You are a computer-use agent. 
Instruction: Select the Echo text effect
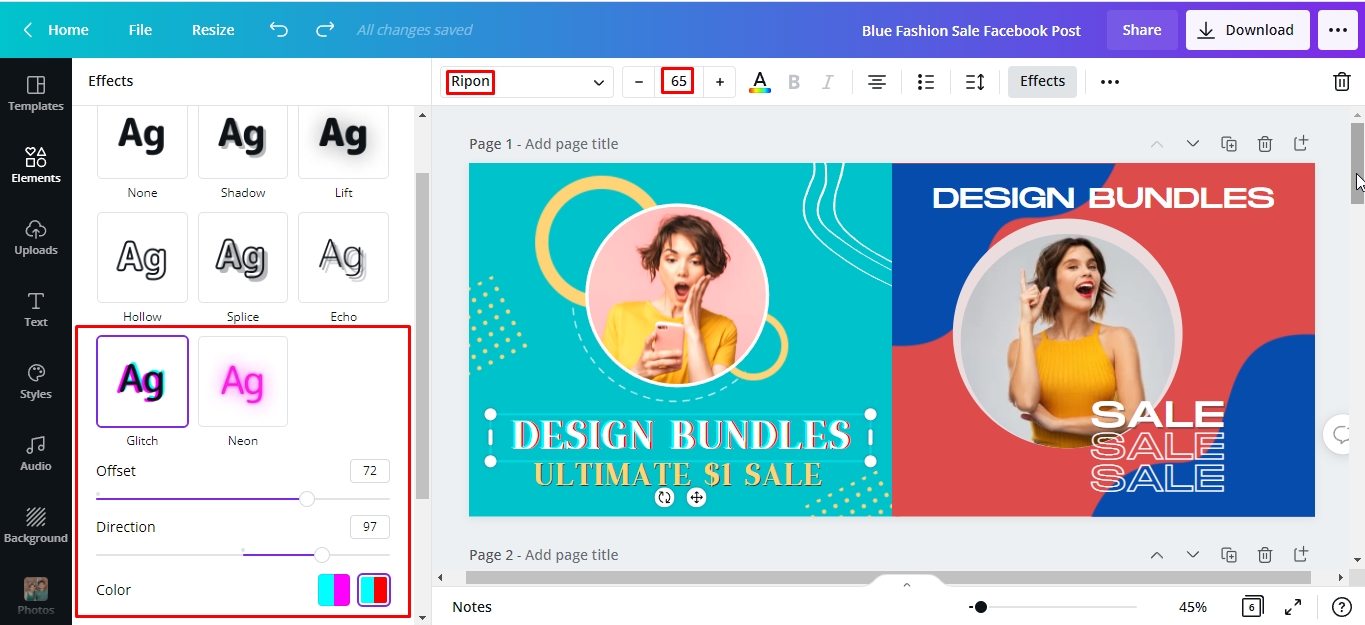343,257
